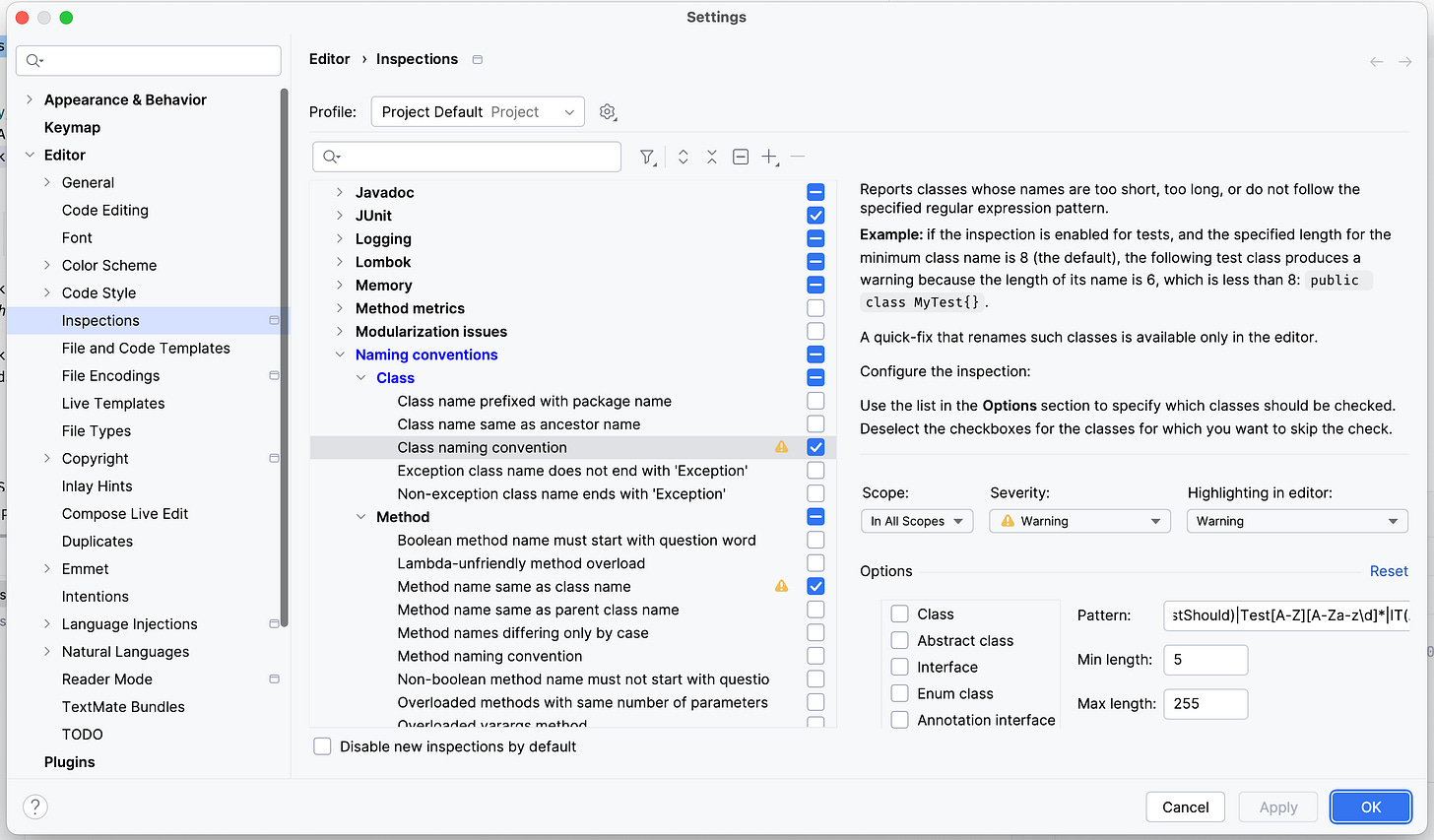The image size is (1434, 840).
Task: Click project icon next to File Encodings
Action: 274,375
